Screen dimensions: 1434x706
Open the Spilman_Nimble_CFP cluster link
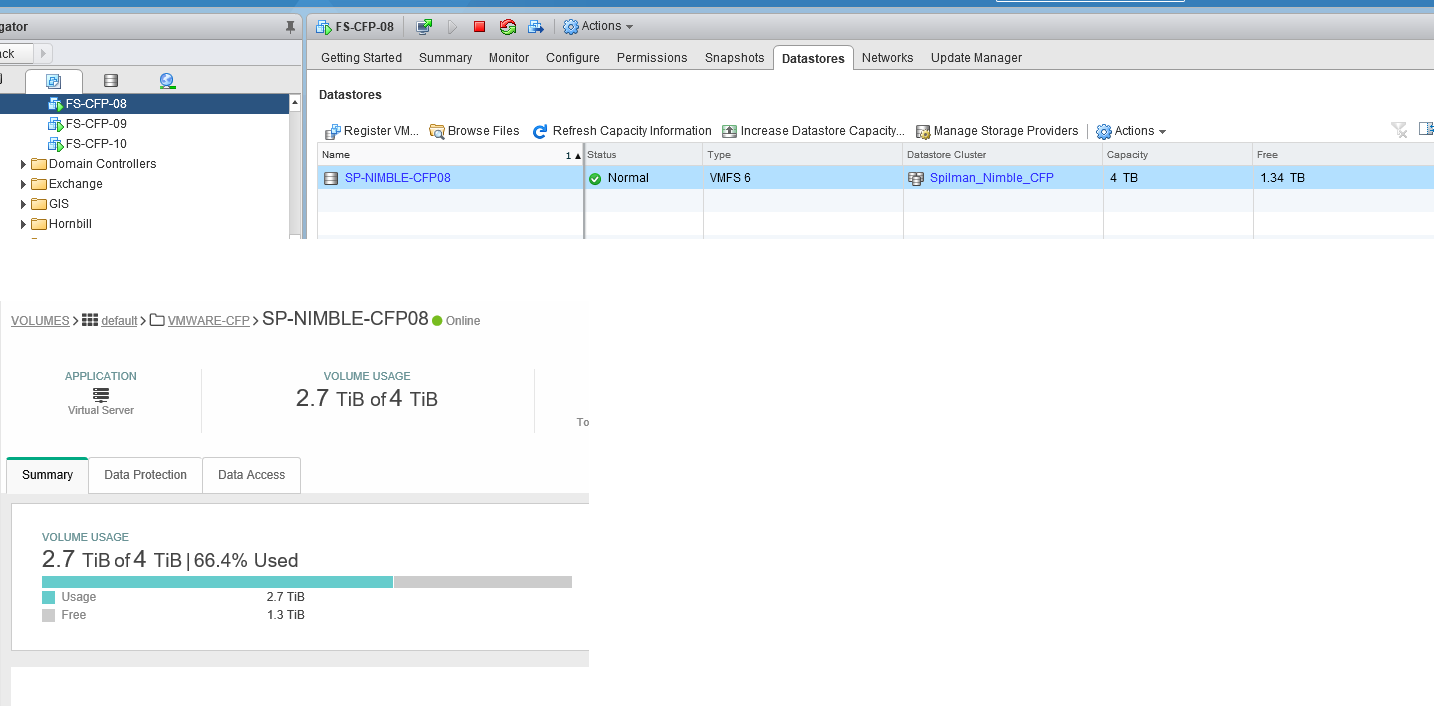pos(992,178)
